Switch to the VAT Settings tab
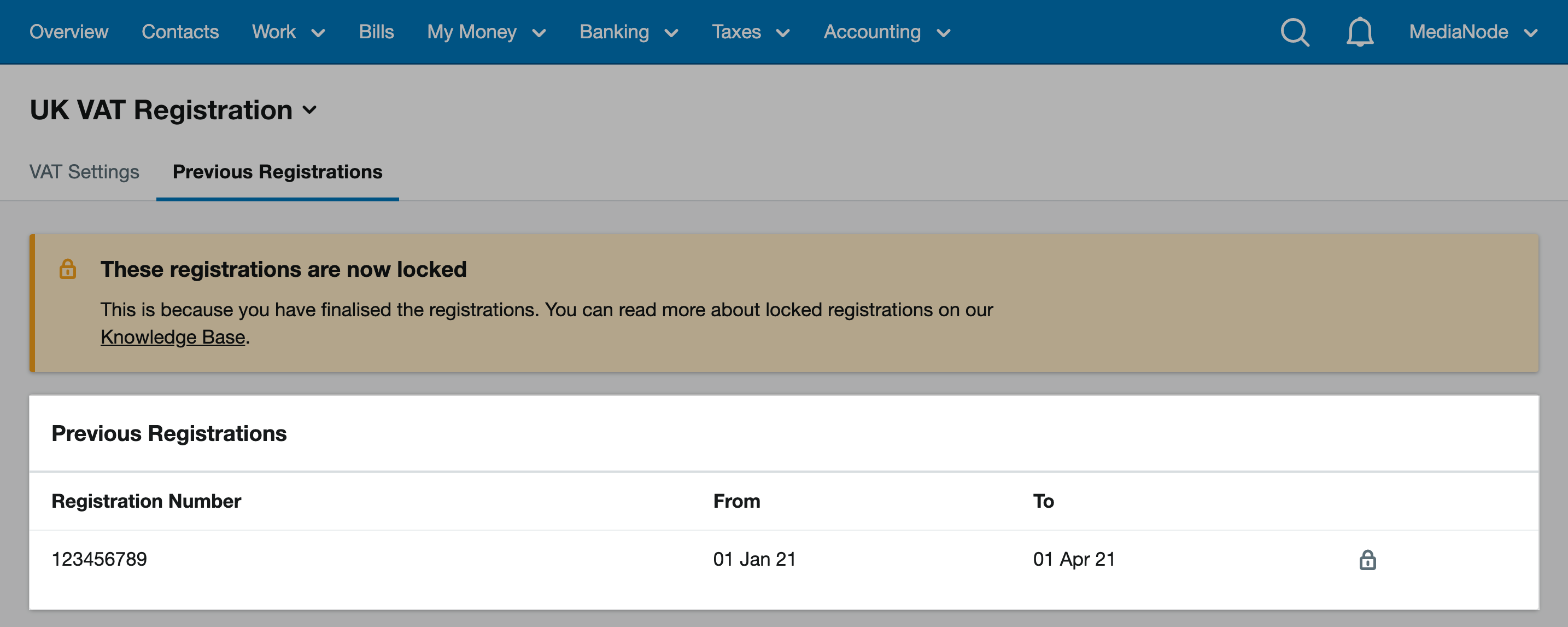The image size is (1568, 627). [84, 172]
